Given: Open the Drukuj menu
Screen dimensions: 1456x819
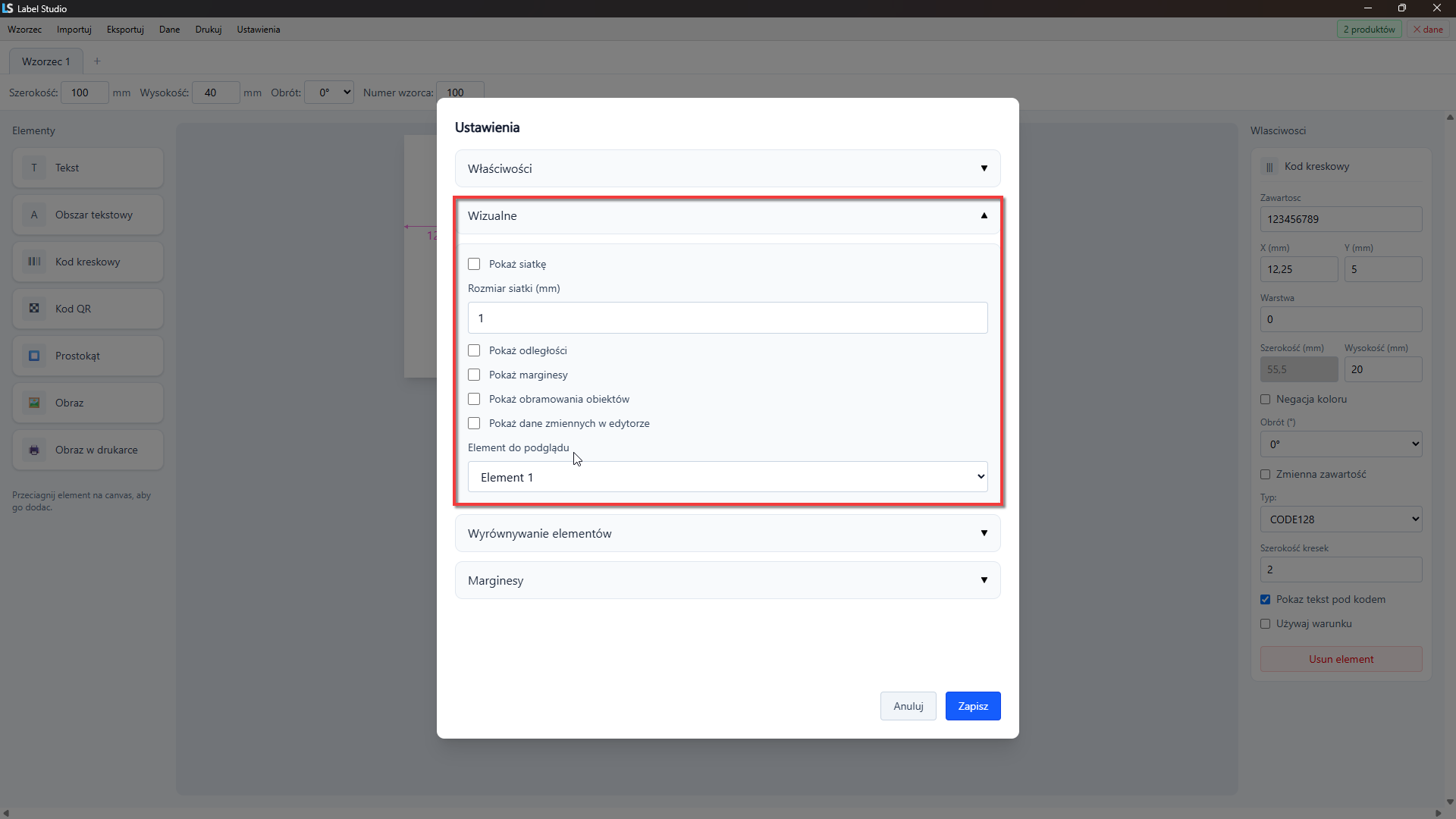Looking at the screenshot, I should (208, 30).
